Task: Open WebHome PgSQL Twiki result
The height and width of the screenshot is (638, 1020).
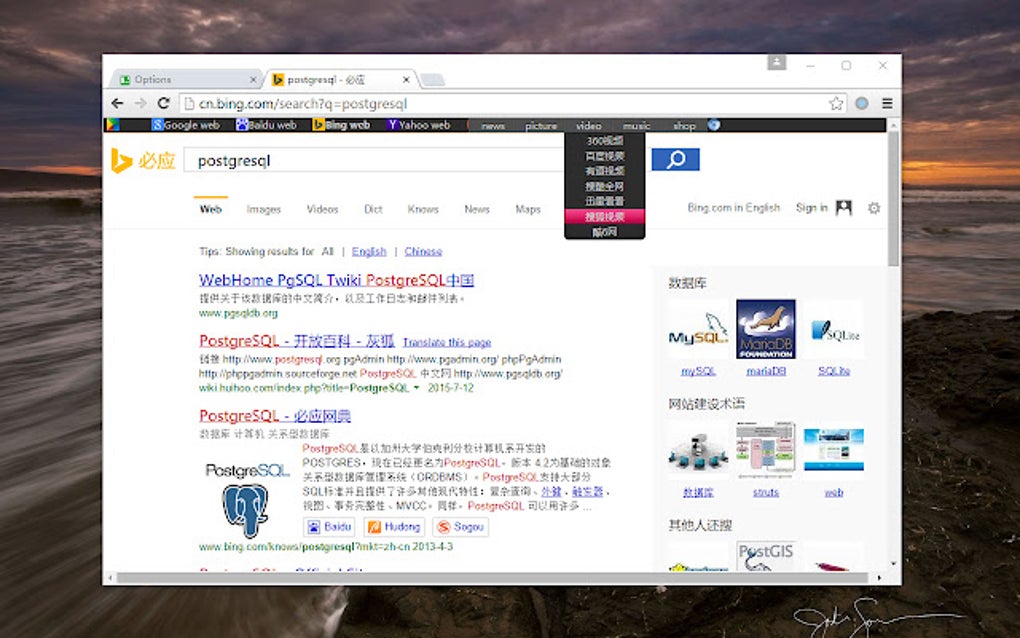Action: pos(336,280)
